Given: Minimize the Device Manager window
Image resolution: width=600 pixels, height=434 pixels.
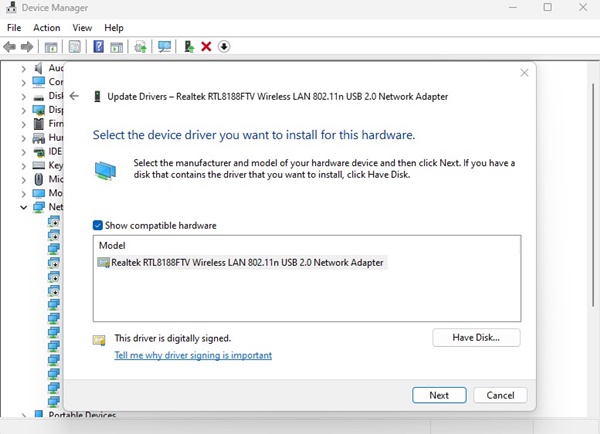Looking at the screenshot, I should (513, 7).
